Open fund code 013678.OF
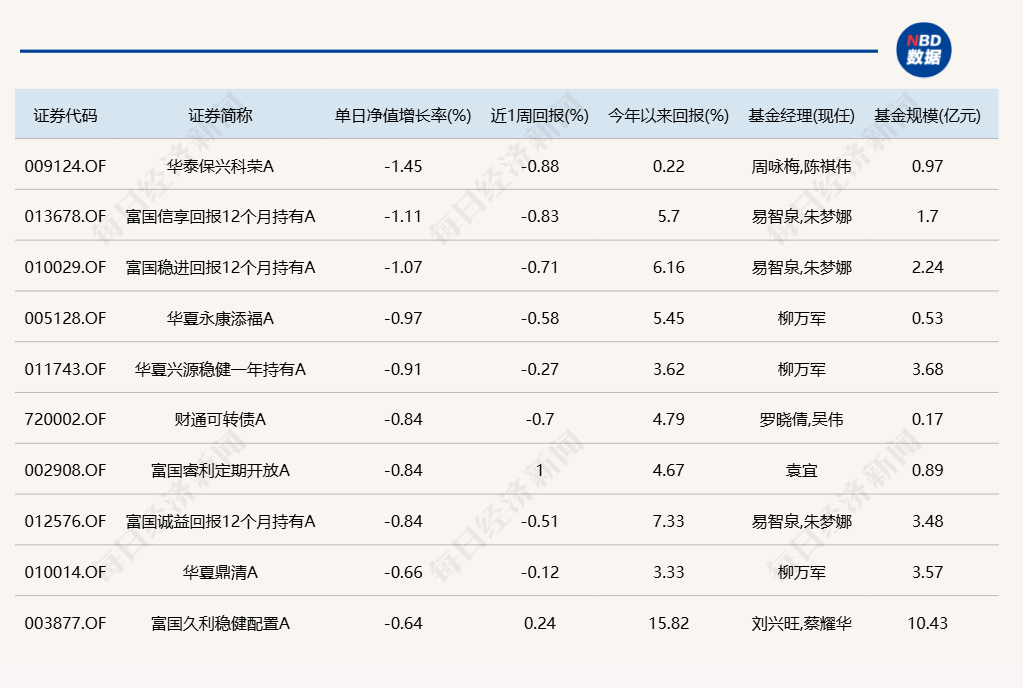 [65, 216]
